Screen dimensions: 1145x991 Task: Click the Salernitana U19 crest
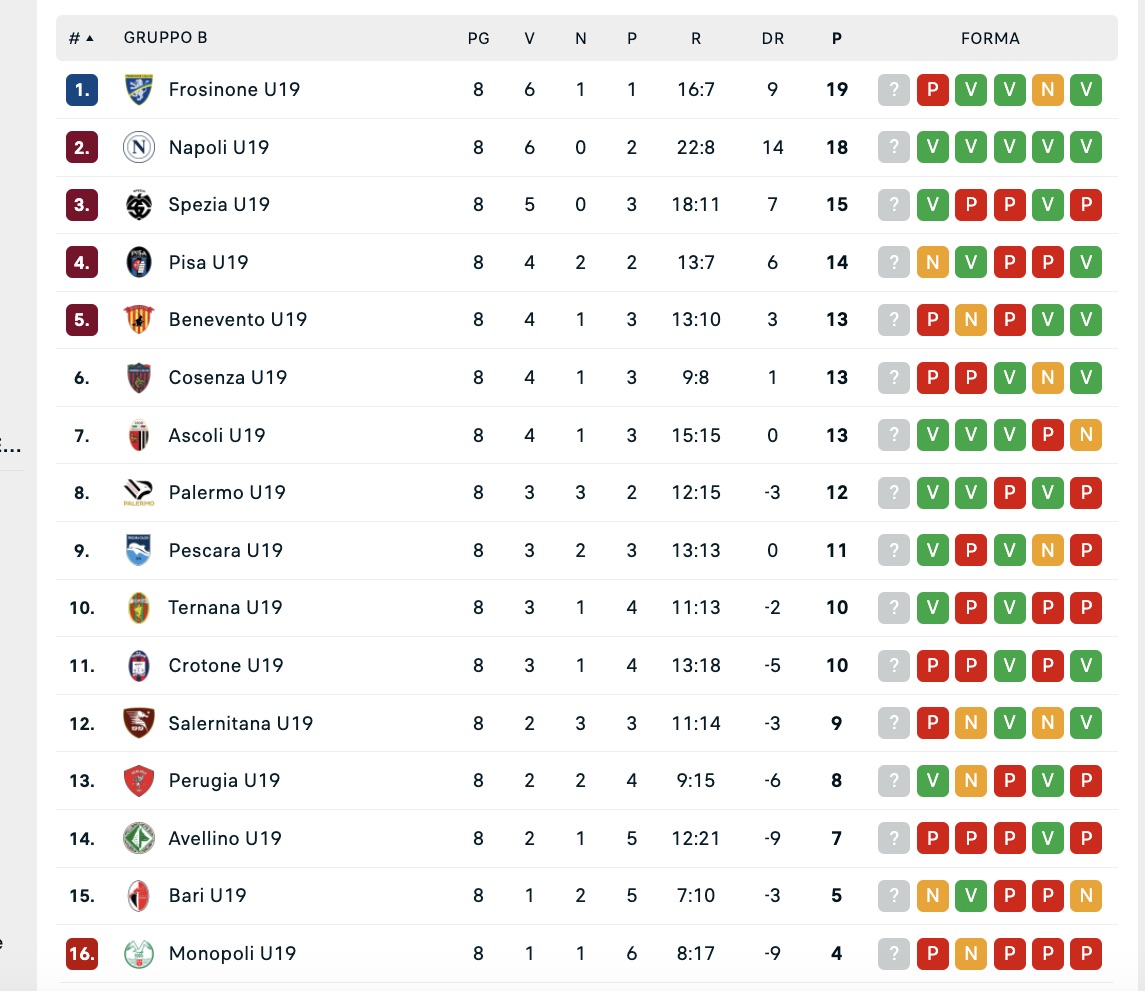[x=139, y=723]
